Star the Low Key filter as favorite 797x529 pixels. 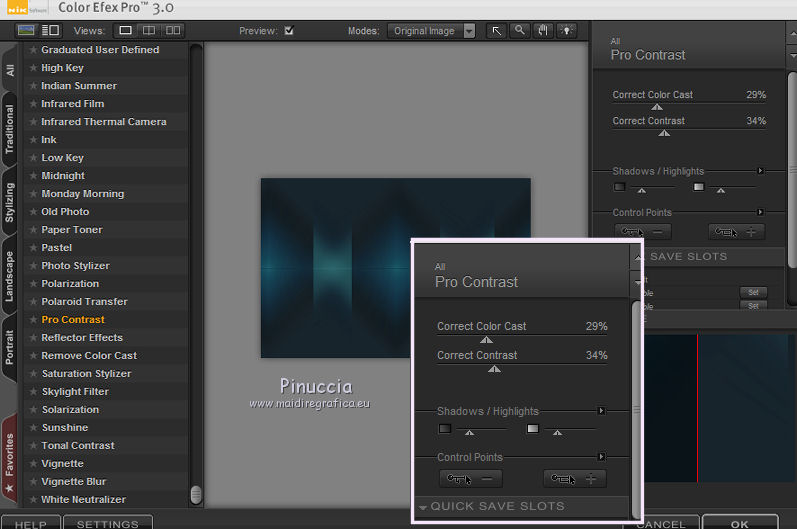click(33, 158)
